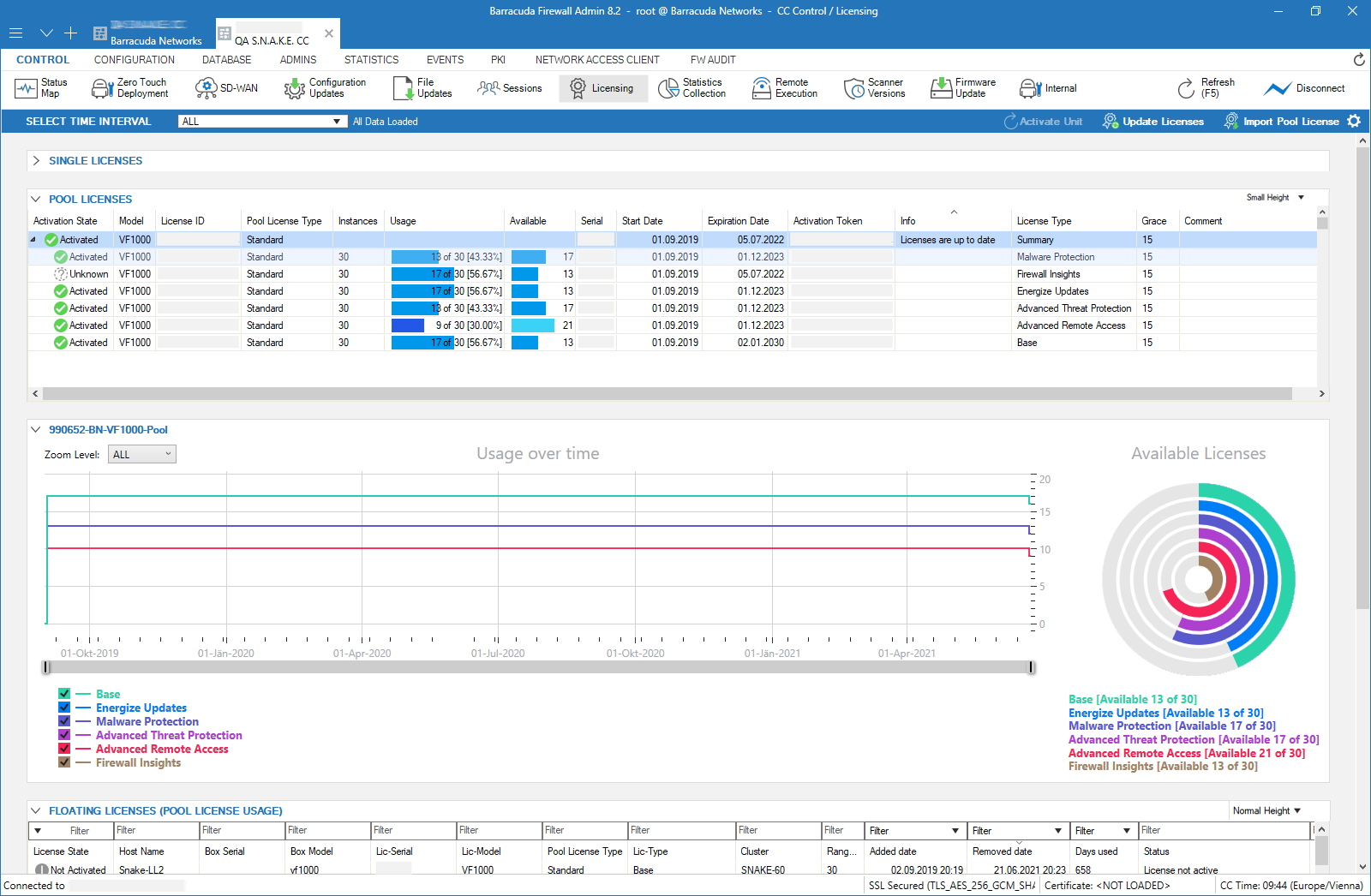Image resolution: width=1371 pixels, height=896 pixels.
Task: Switch to the FW AUDIT tab
Action: pos(713,60)
